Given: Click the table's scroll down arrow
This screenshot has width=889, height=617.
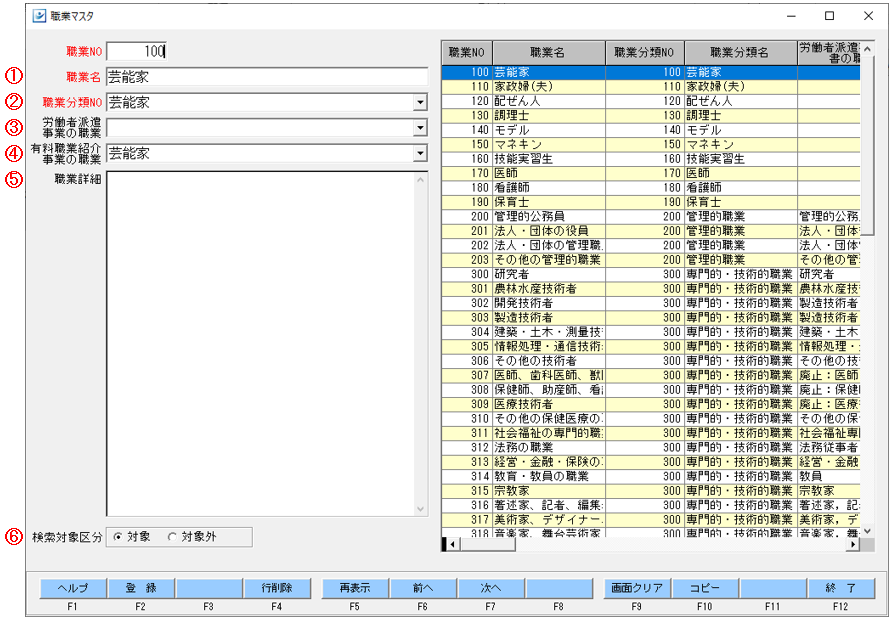Looking at the screenshot, I should [x=867, y=531].
